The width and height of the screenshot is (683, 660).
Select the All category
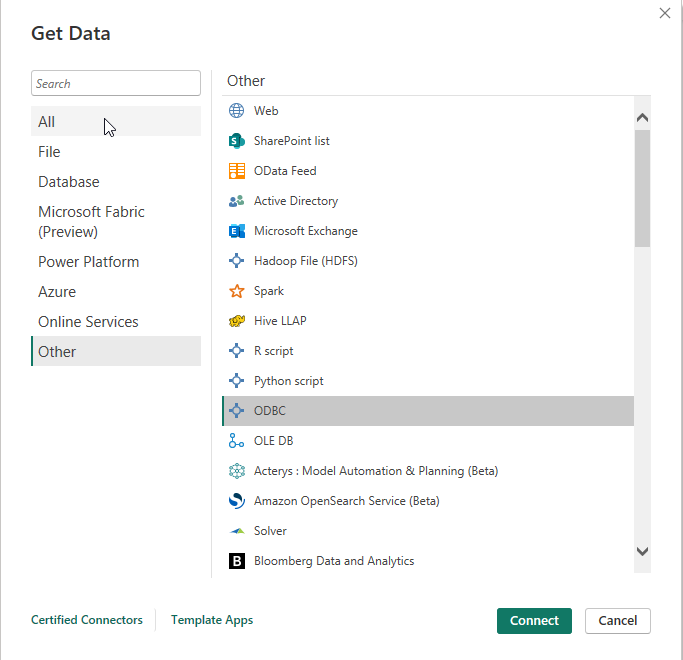click(116, 122)
